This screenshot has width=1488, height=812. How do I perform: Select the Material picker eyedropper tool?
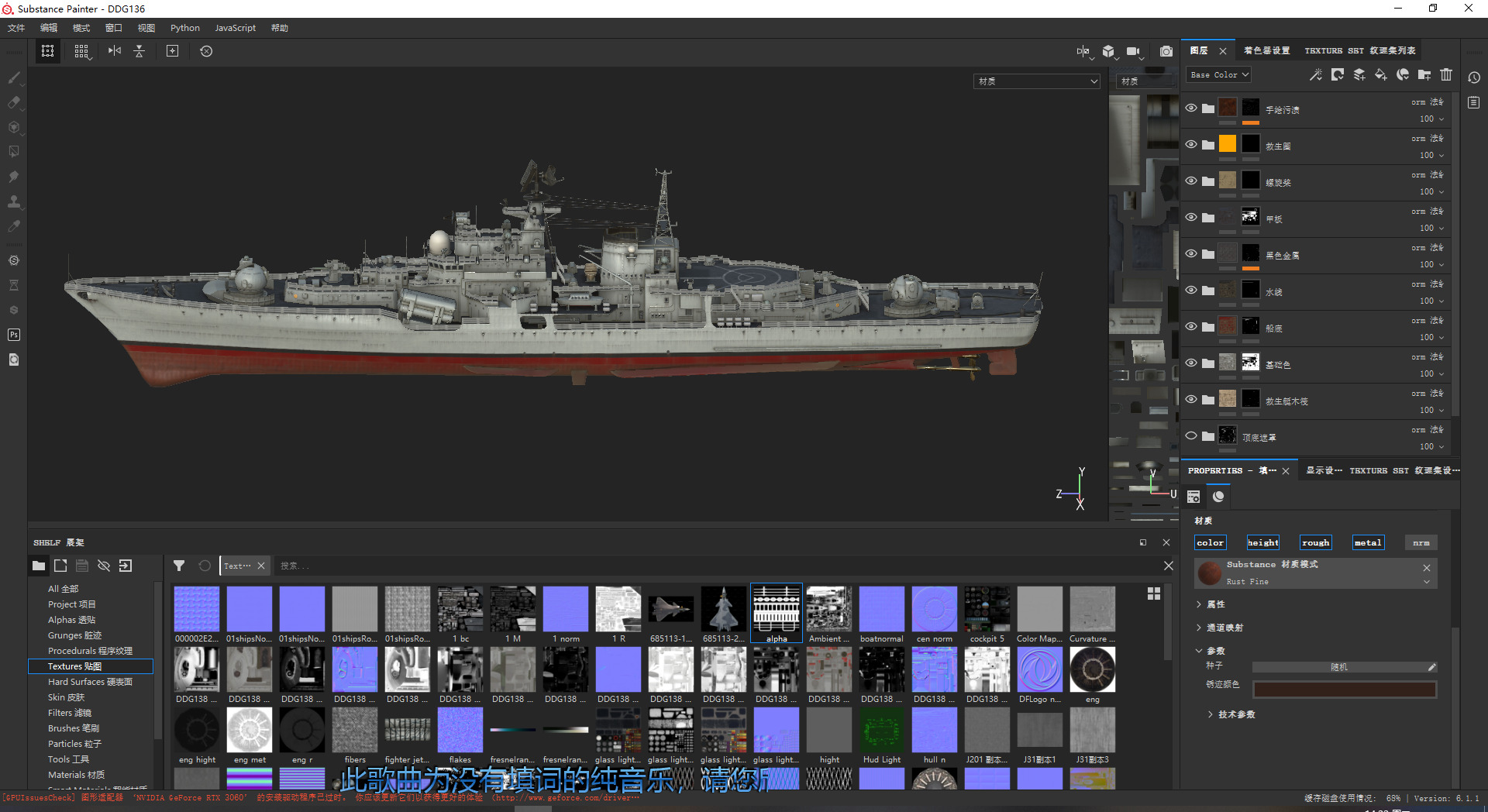tap(14, 226)
